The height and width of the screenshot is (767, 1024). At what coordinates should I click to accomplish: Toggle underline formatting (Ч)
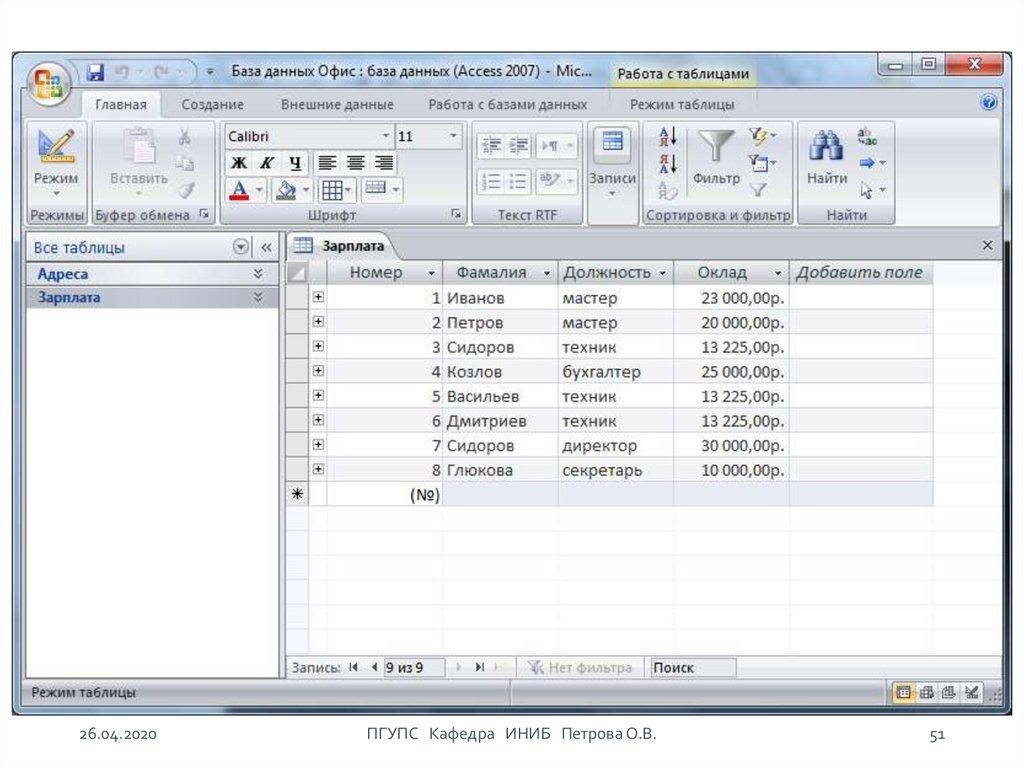[294, 163]
